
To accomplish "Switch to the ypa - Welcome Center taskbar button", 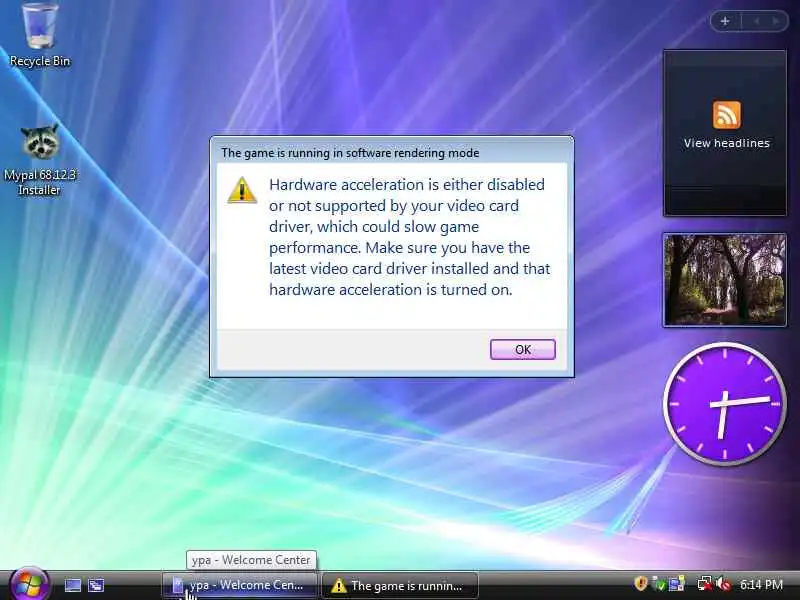I will (x=240, y=585).
